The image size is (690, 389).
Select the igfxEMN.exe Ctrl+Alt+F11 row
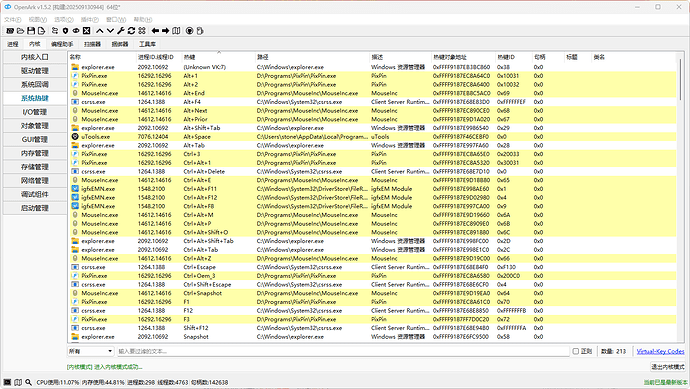point(372,189)
